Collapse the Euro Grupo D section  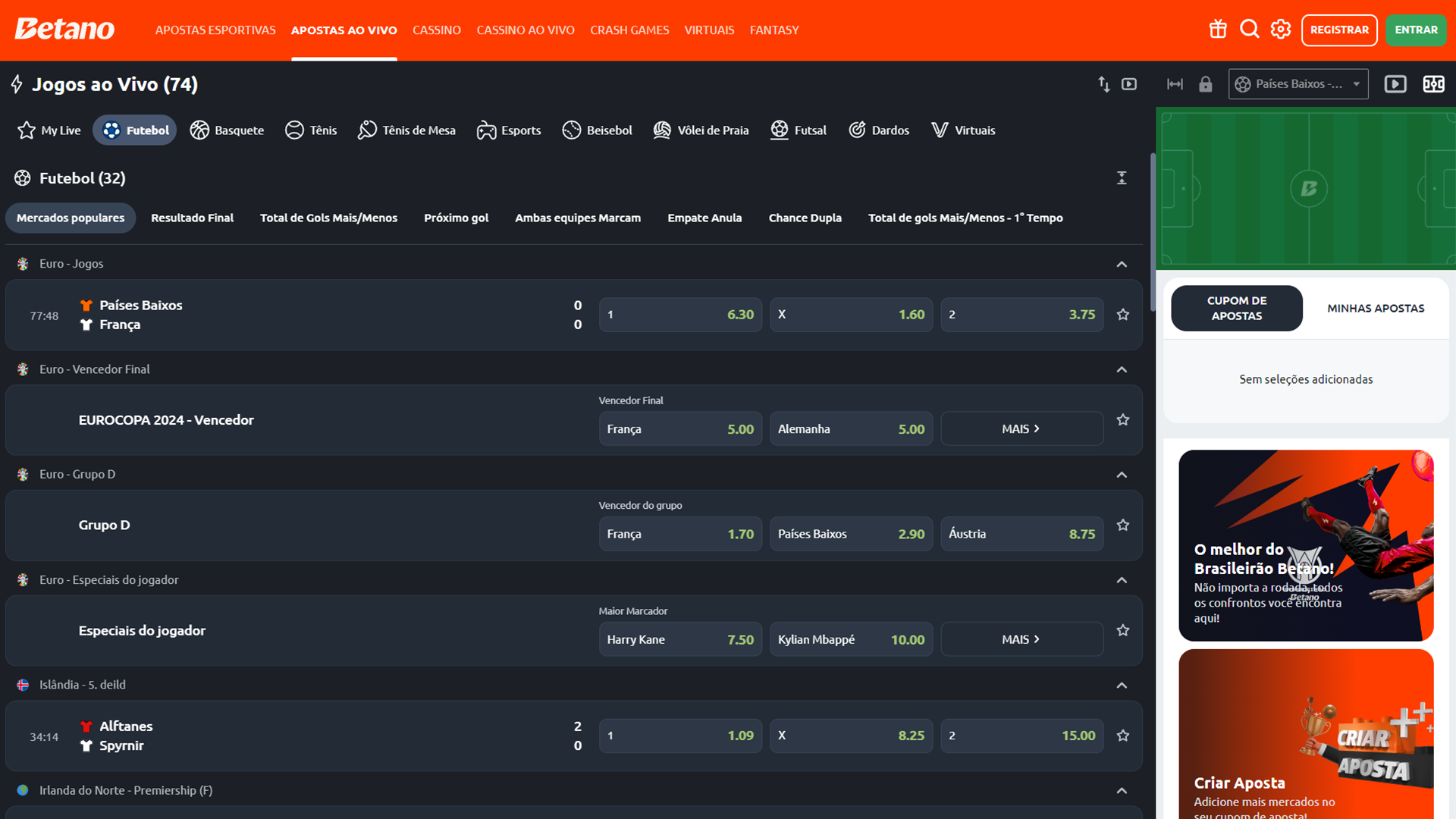point(1122,474)
